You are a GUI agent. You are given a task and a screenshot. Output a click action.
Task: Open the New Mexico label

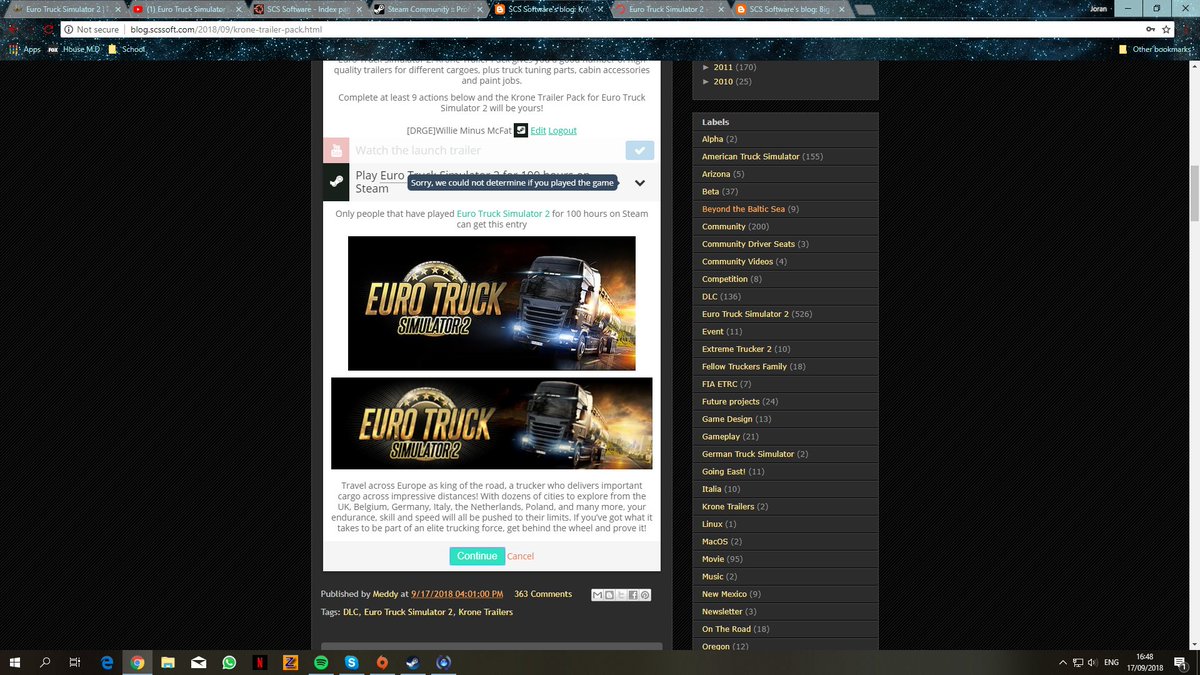724,594
